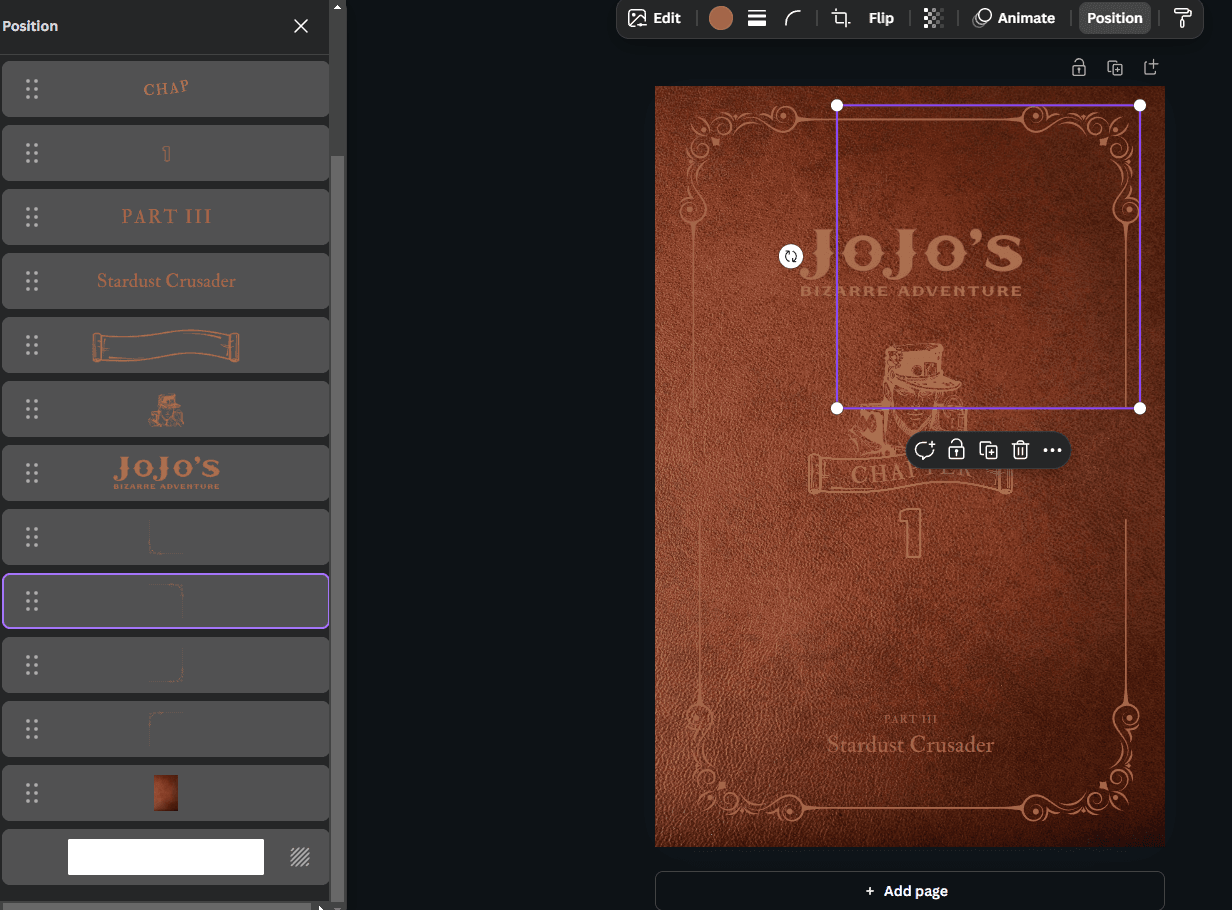
Task: Select the JoJo's Bizarre Adventure logo layer
Action: pyautogui.click(x=166, y=473)
